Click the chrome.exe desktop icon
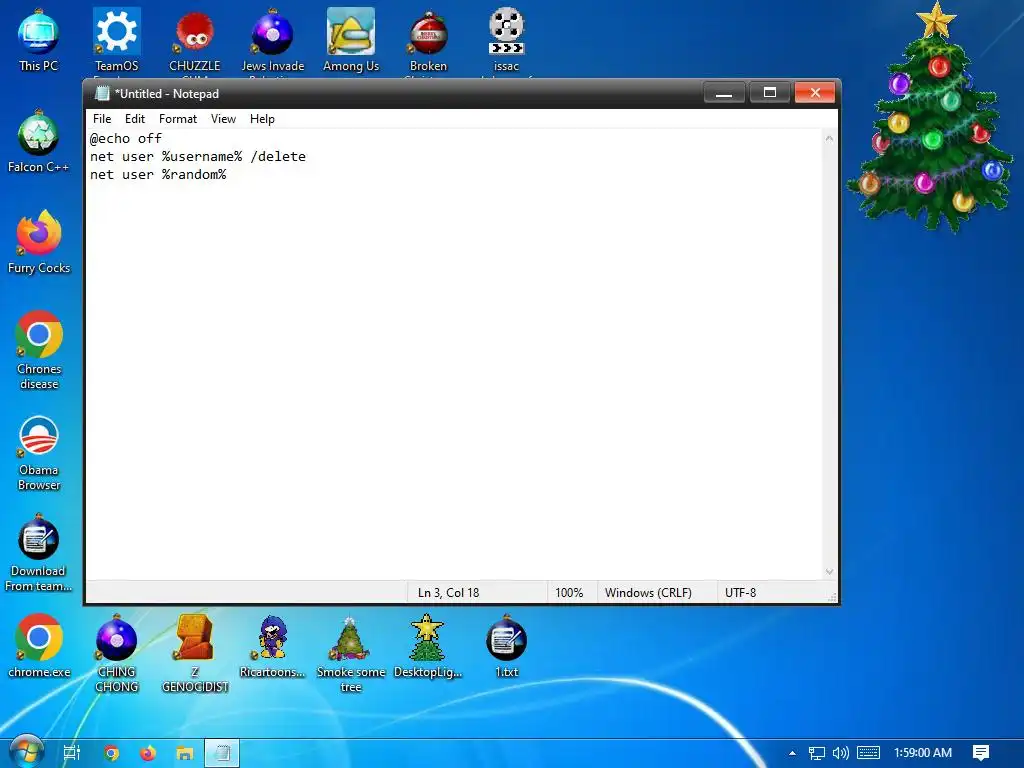Screen dimensions: 1024x768 click(x=39, y=645)
